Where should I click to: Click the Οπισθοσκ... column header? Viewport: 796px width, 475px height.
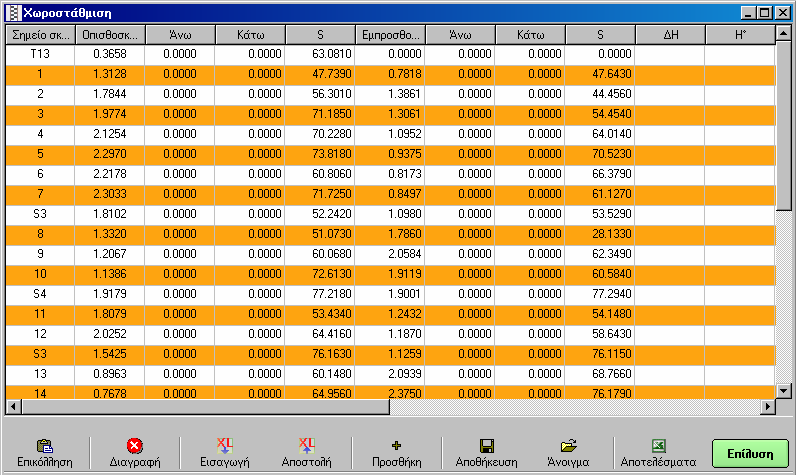coord(110,35)
